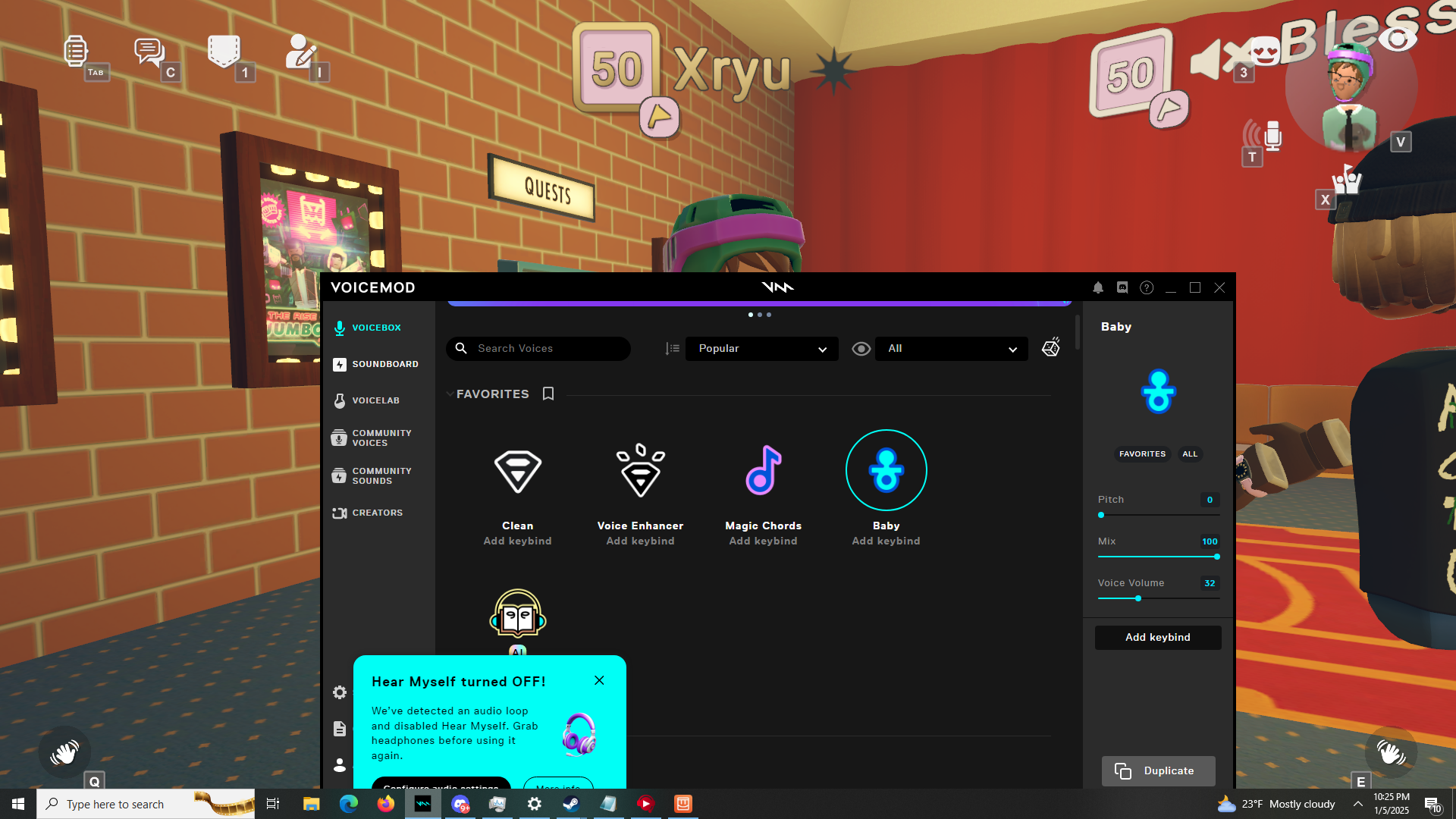Open Voicemod settings gear in sidebar
Viewport: 1456px width, 819px height.
pos(340,692)
